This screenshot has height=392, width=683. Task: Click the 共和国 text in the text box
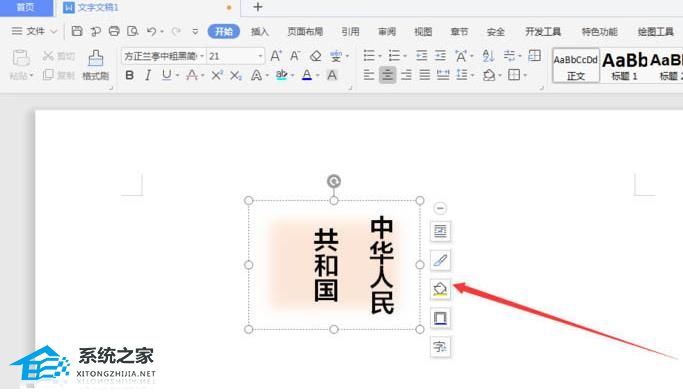coord(326,265)
